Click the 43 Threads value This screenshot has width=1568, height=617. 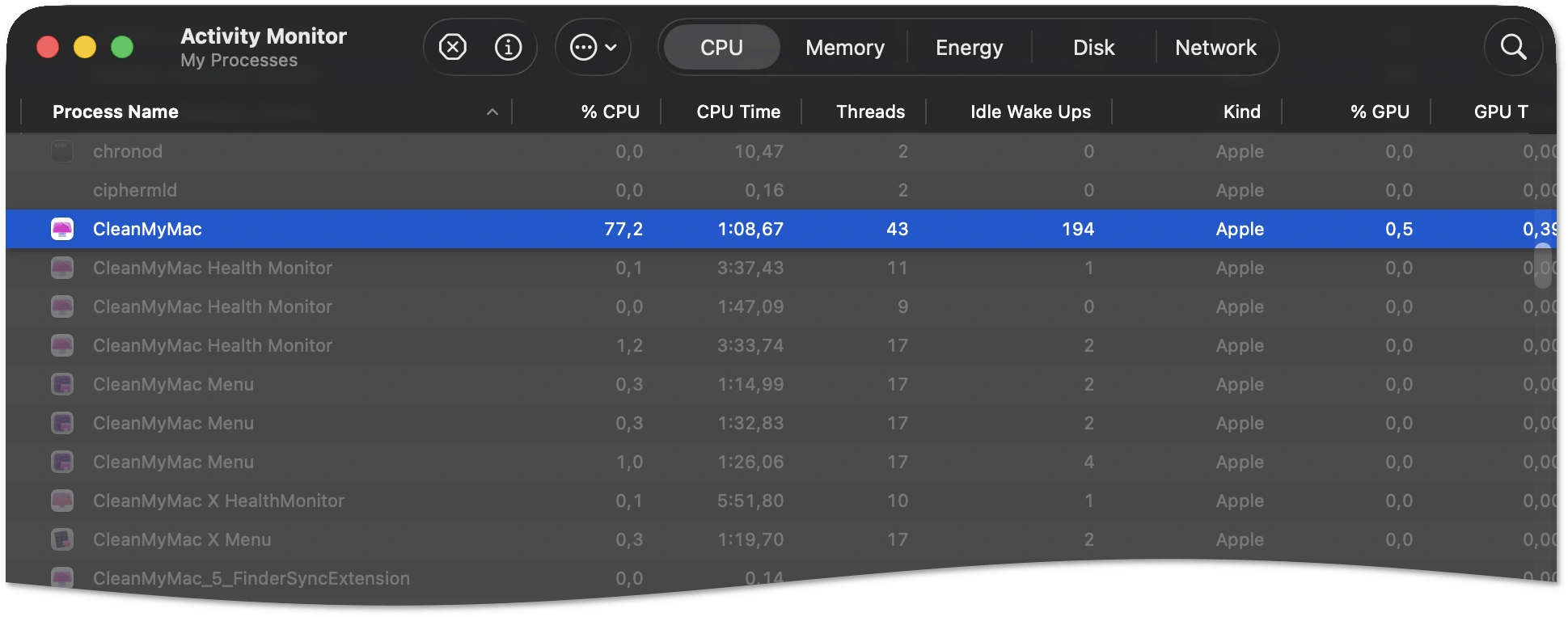897,229
